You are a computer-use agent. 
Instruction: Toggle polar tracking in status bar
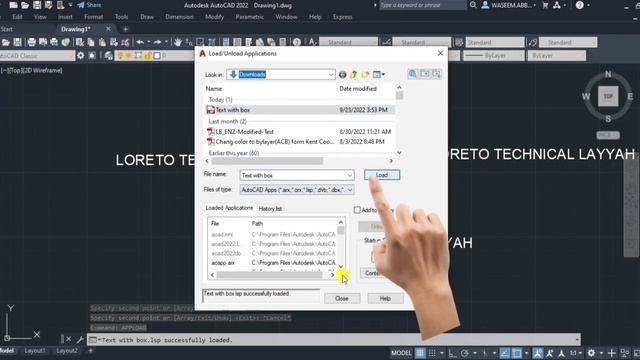465,353
